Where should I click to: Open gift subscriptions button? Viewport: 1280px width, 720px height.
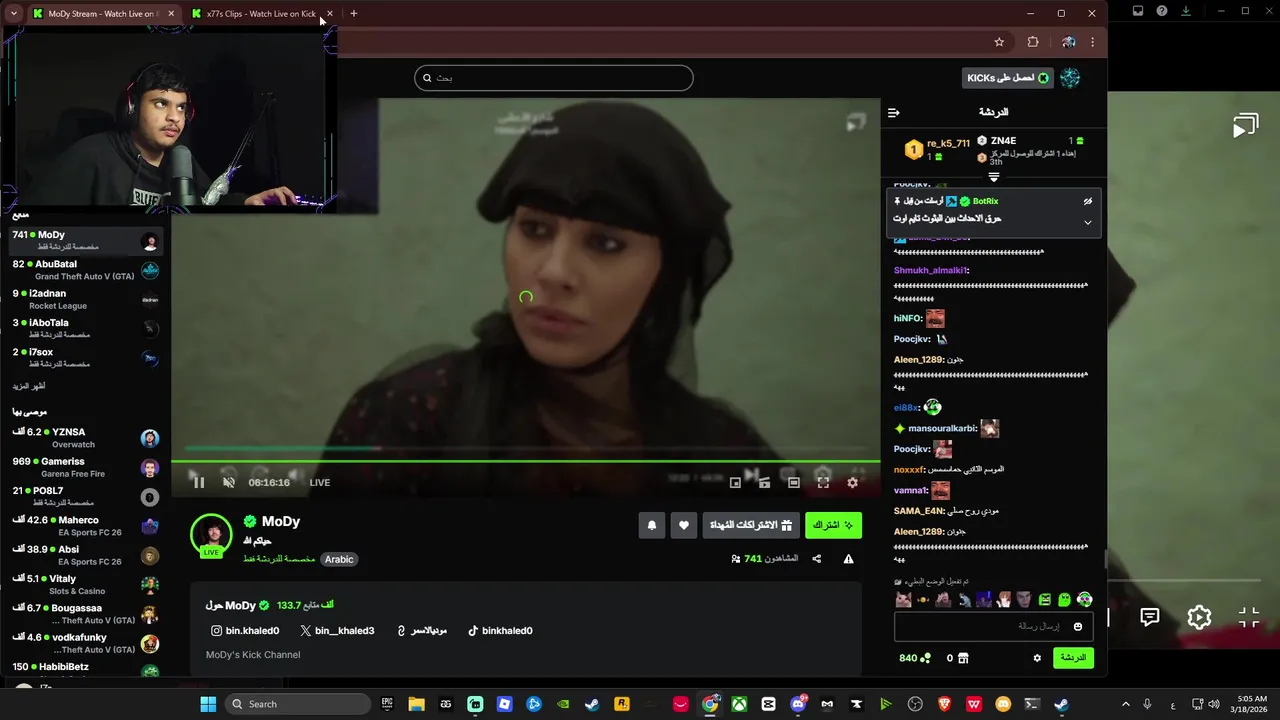[751, 525]
